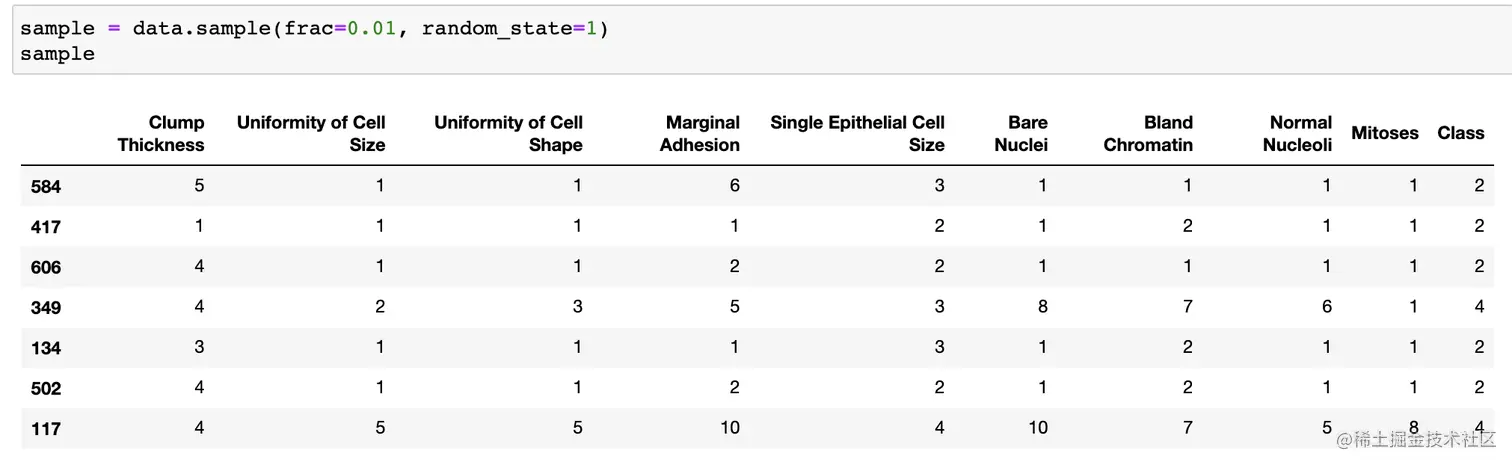Click the Clump Thickness column header
1512x465 pixels.
coord(161,133)
